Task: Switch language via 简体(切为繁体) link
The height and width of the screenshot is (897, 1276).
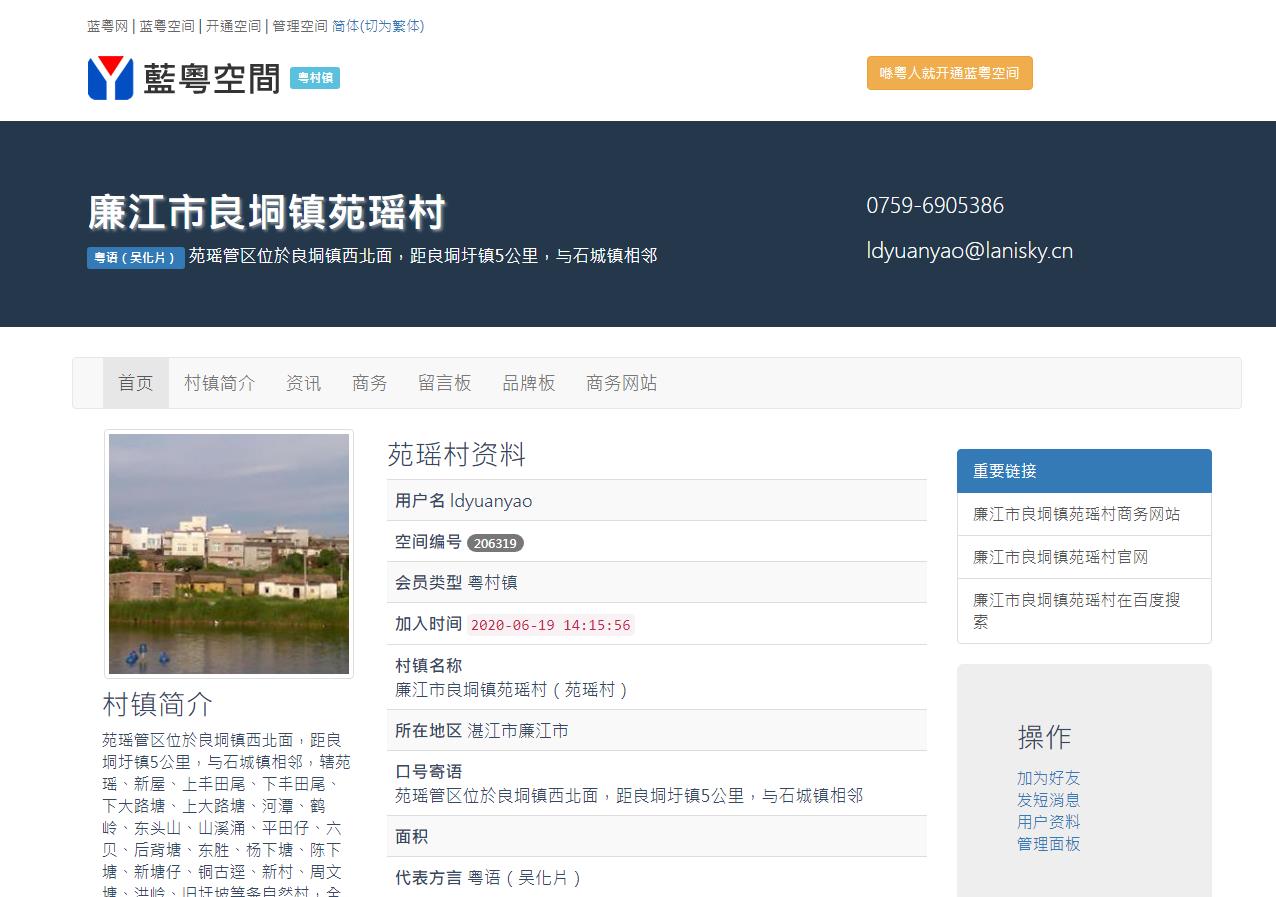Action: [x=378, y=26]
